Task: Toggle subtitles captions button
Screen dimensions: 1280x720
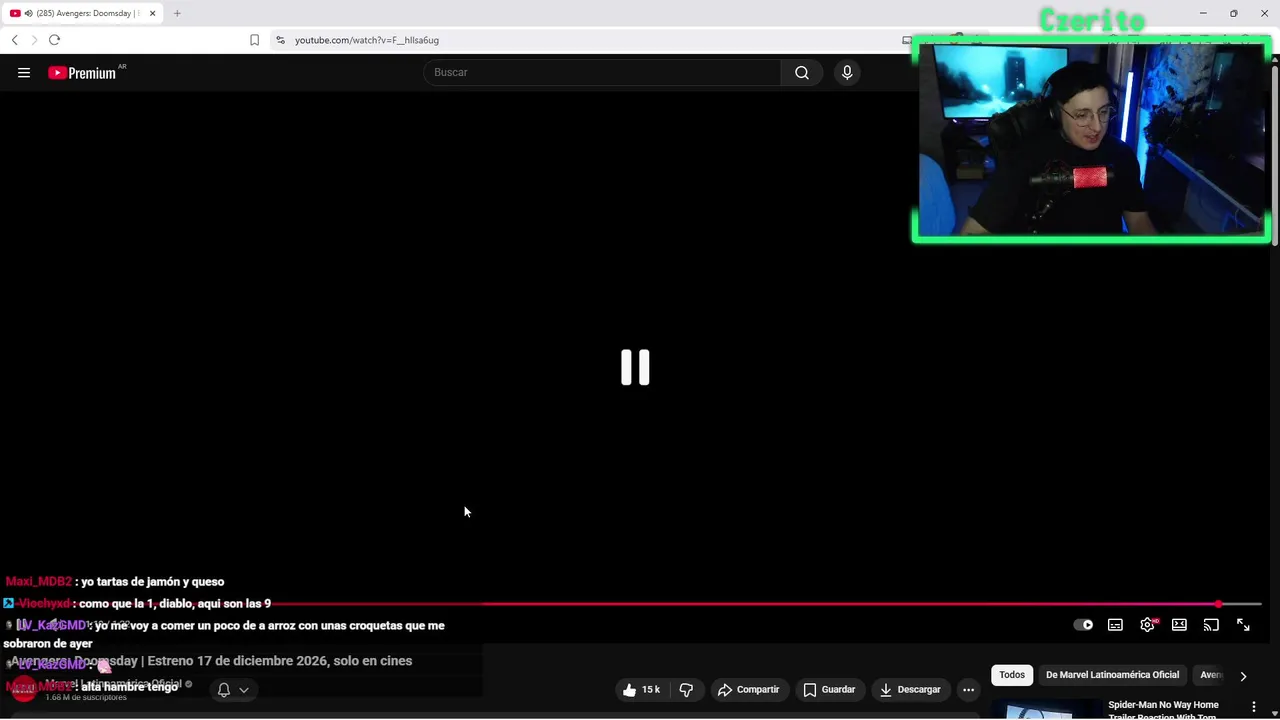Action: pyautogui.click(x=1115, y=625)
